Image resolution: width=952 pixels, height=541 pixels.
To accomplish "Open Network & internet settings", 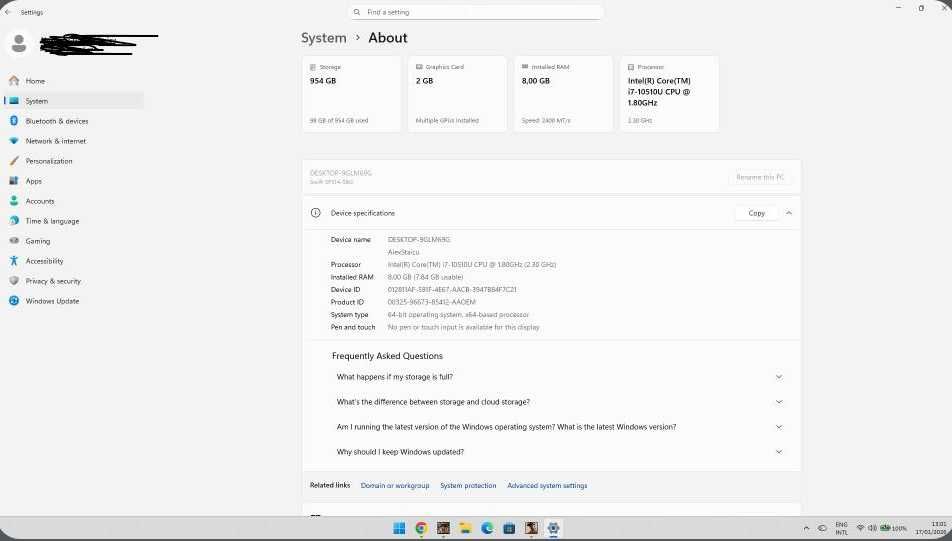I will coord(74,141).
